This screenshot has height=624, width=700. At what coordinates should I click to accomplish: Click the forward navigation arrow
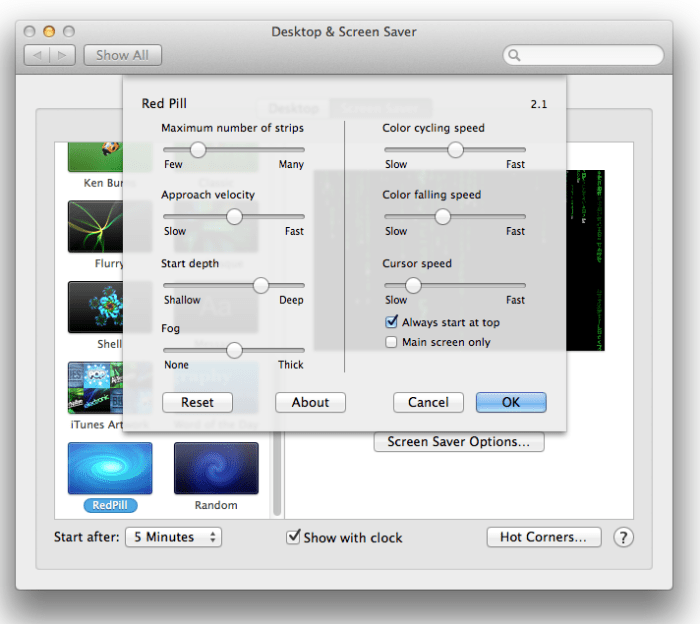(61, 56)
